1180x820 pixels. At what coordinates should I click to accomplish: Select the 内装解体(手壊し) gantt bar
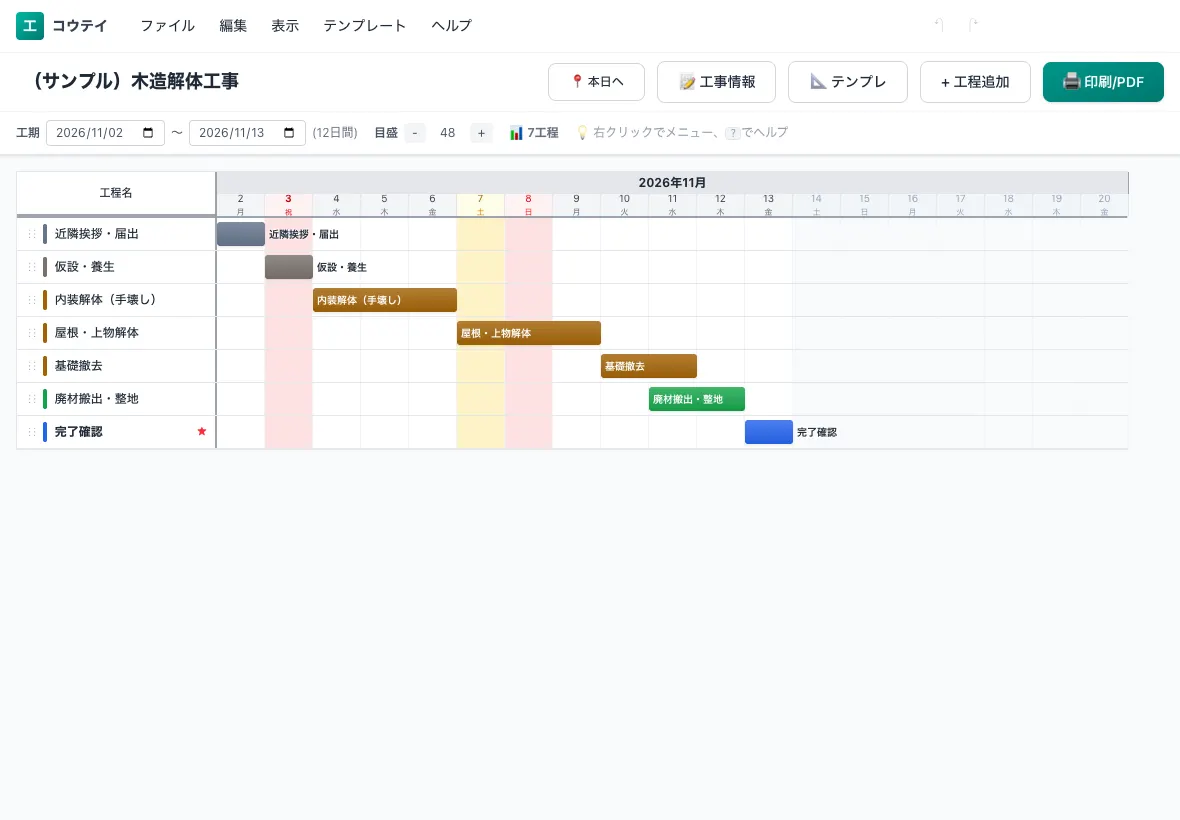click(x=385, y=299)
